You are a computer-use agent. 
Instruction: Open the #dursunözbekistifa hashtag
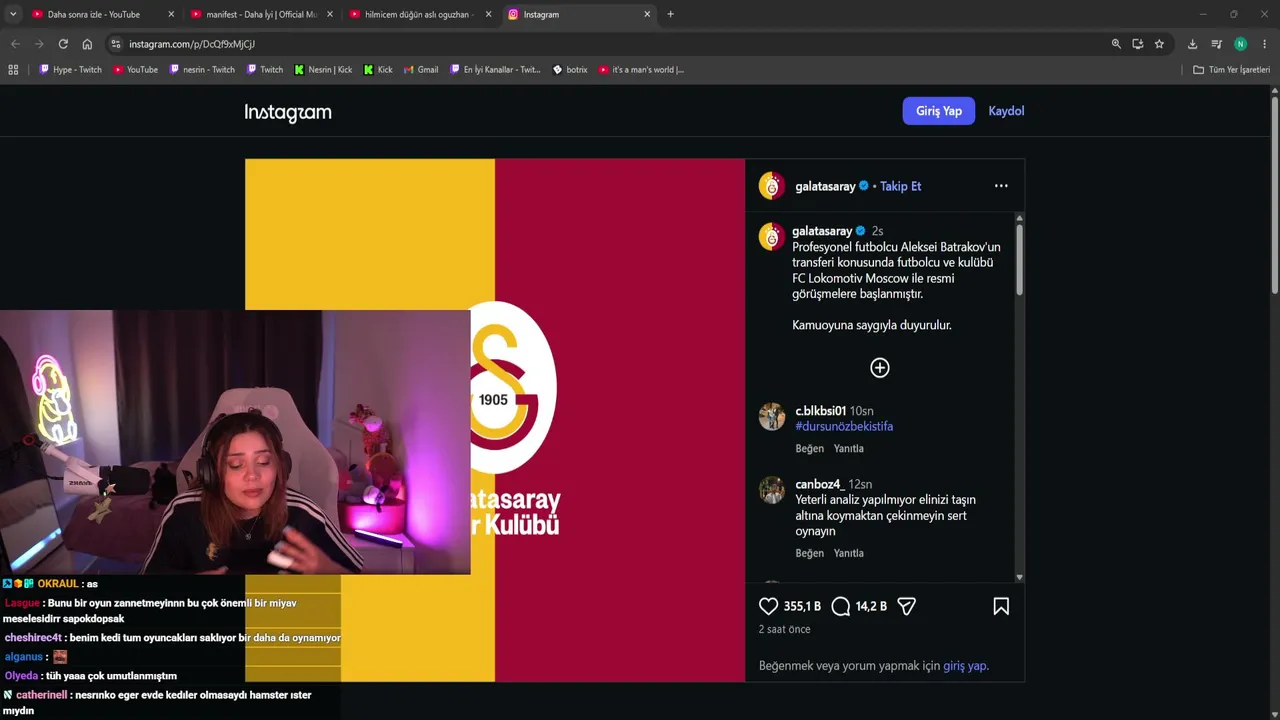(x=844, y=426)
